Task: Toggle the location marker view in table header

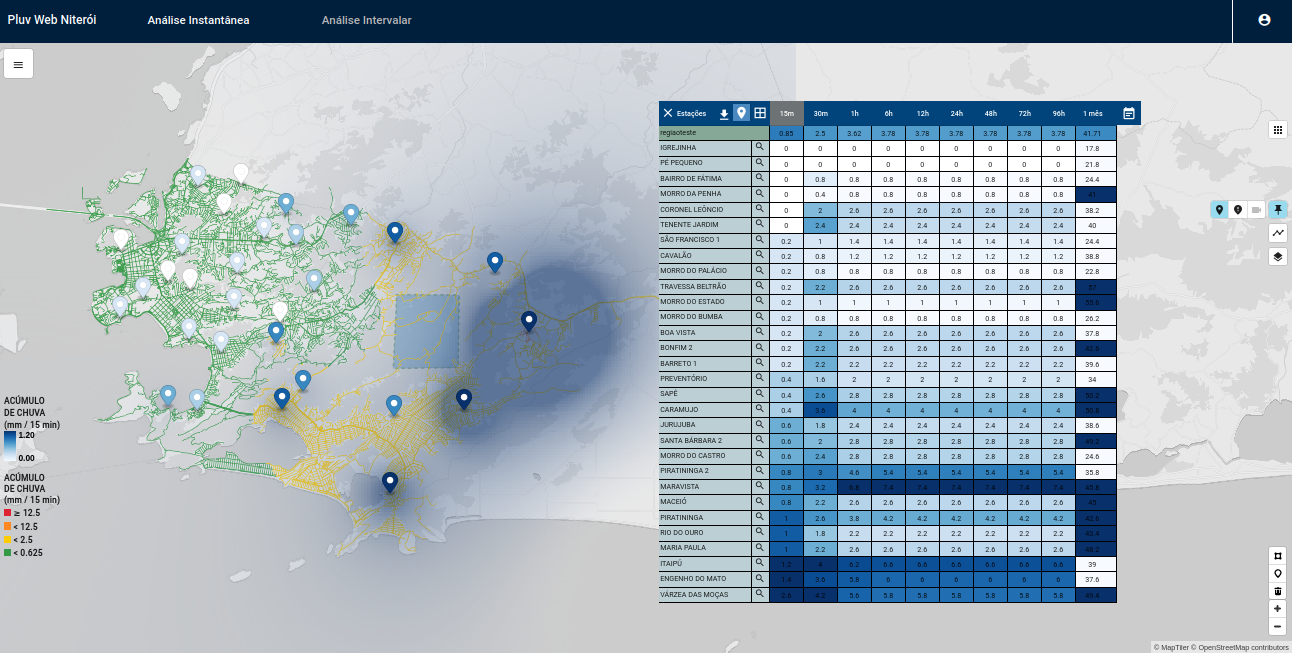Action: pyautogui.click(x=741, y=113)
